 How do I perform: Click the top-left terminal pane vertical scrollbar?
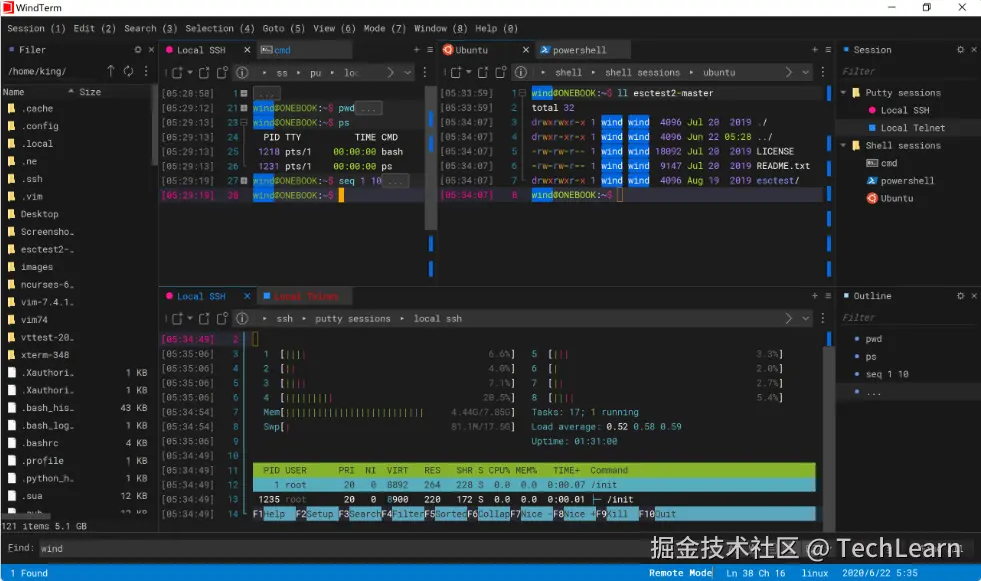(x=430, y=156)
